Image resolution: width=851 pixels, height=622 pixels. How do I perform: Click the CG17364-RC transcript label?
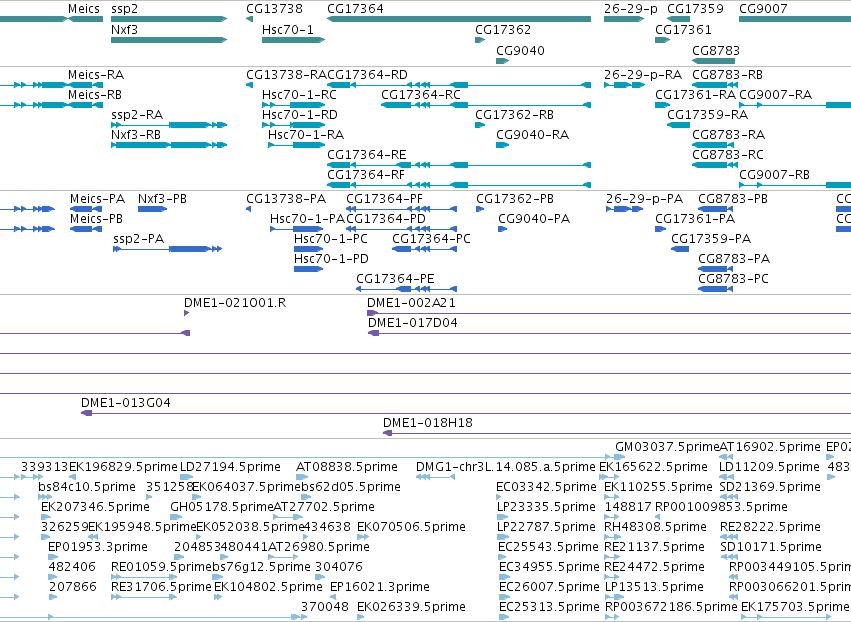[421, 94]
